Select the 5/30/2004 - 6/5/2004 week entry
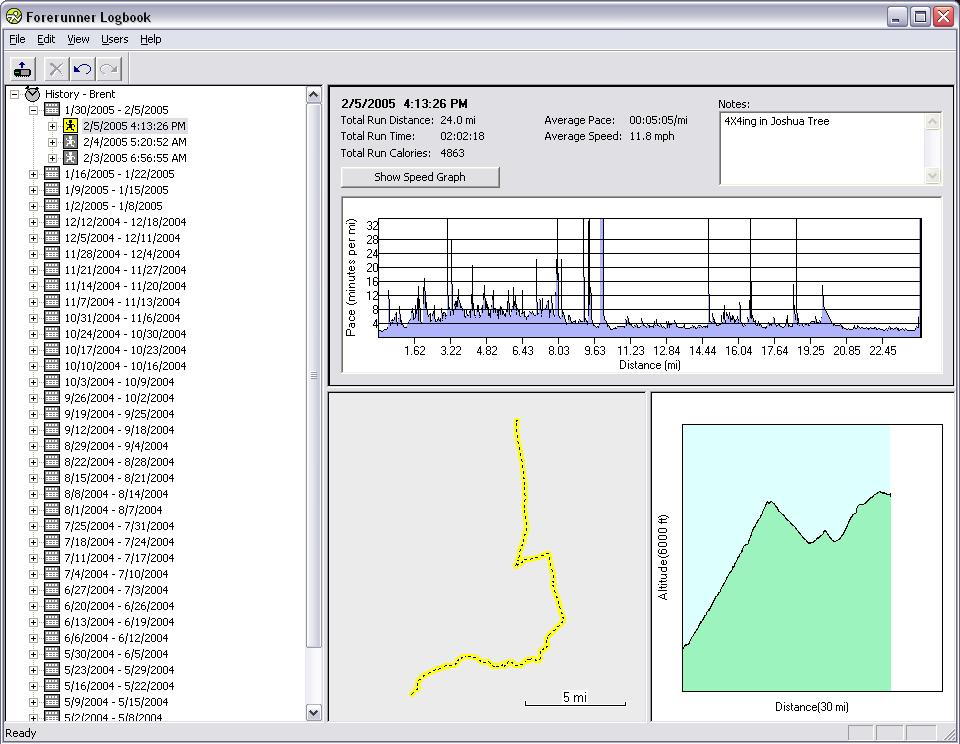This screenshot has width=960, height=744. tap(116, 653)
